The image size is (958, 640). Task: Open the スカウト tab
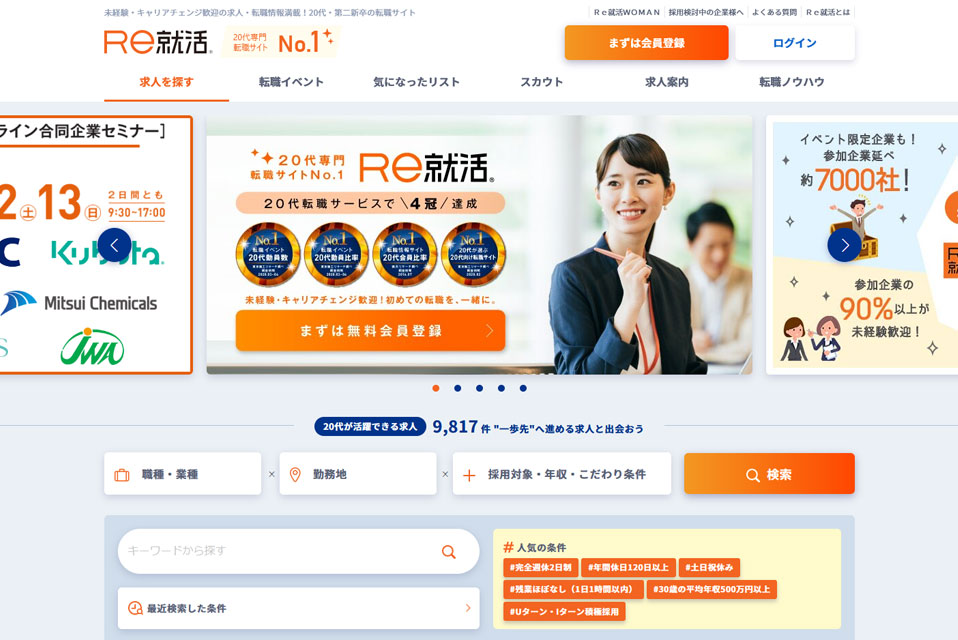(x=542, y=82)
